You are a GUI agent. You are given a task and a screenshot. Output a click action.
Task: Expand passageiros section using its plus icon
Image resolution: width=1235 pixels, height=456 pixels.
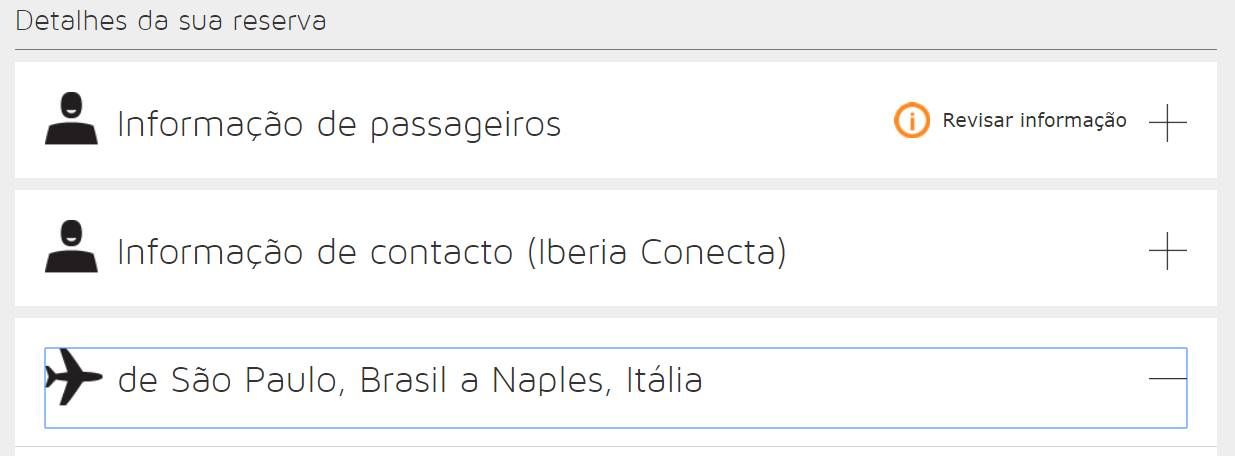click(1167, 122)
